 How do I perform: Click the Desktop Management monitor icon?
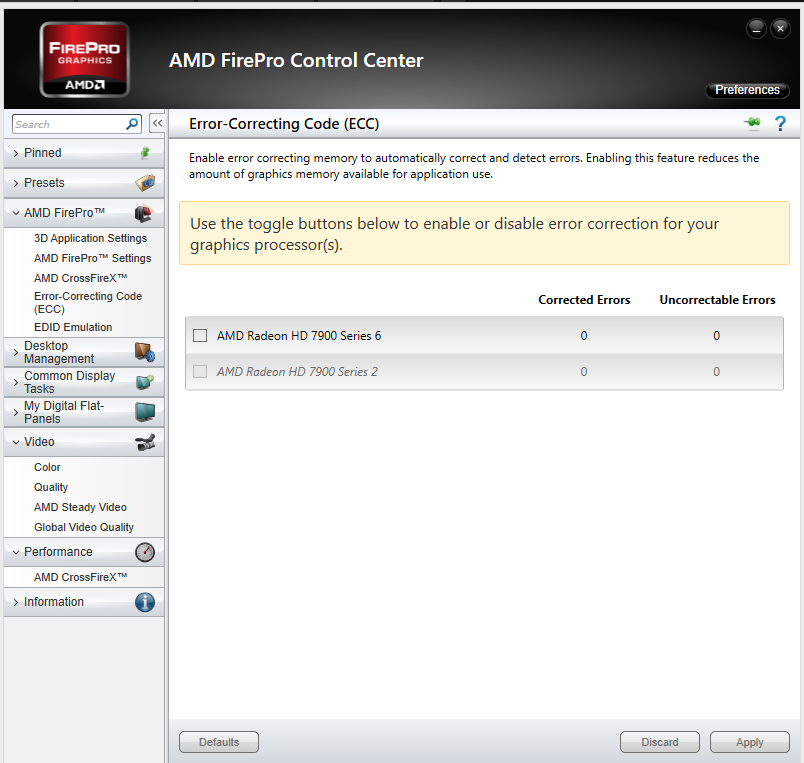click(145, 352)
